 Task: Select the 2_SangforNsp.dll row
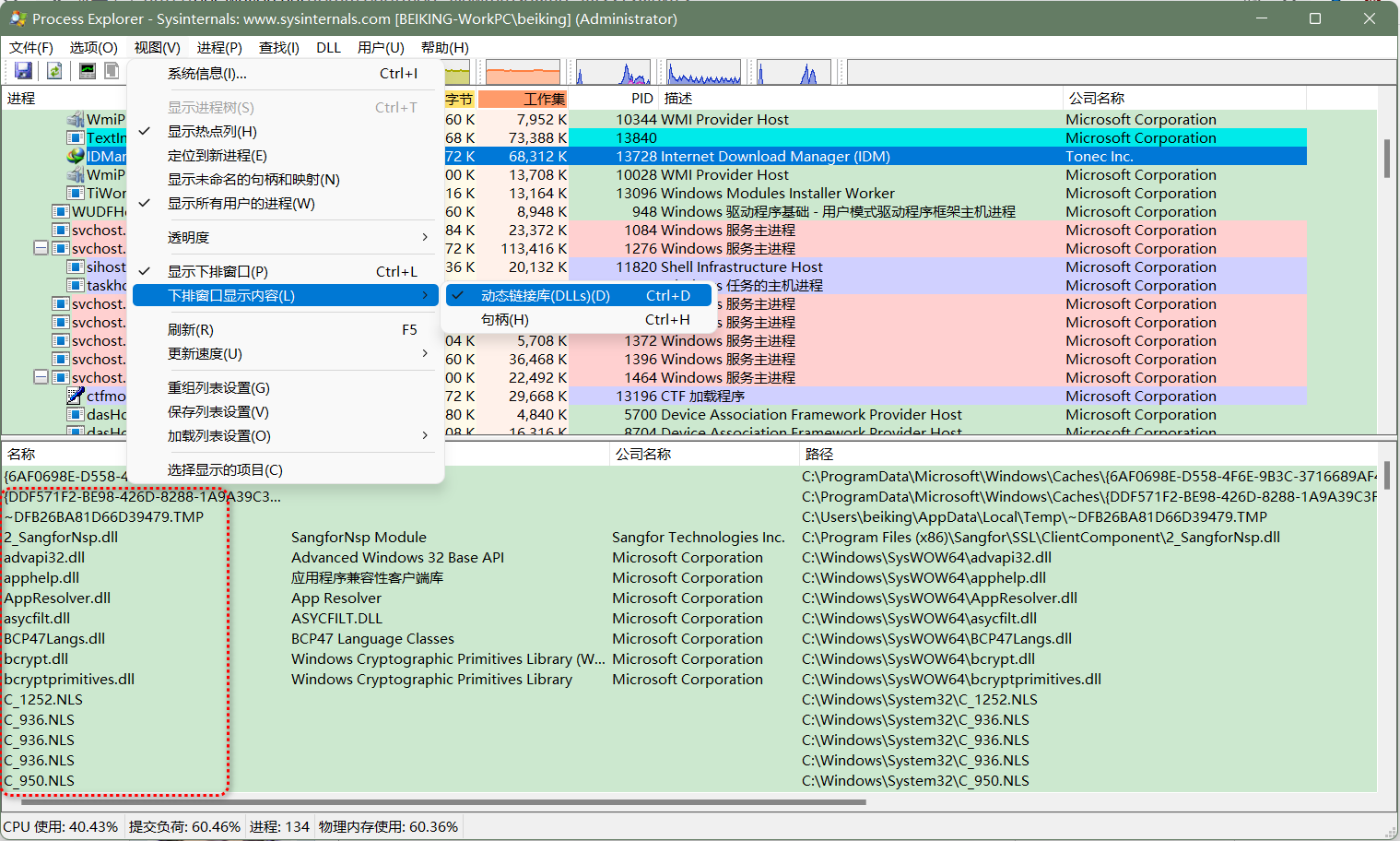689,538
